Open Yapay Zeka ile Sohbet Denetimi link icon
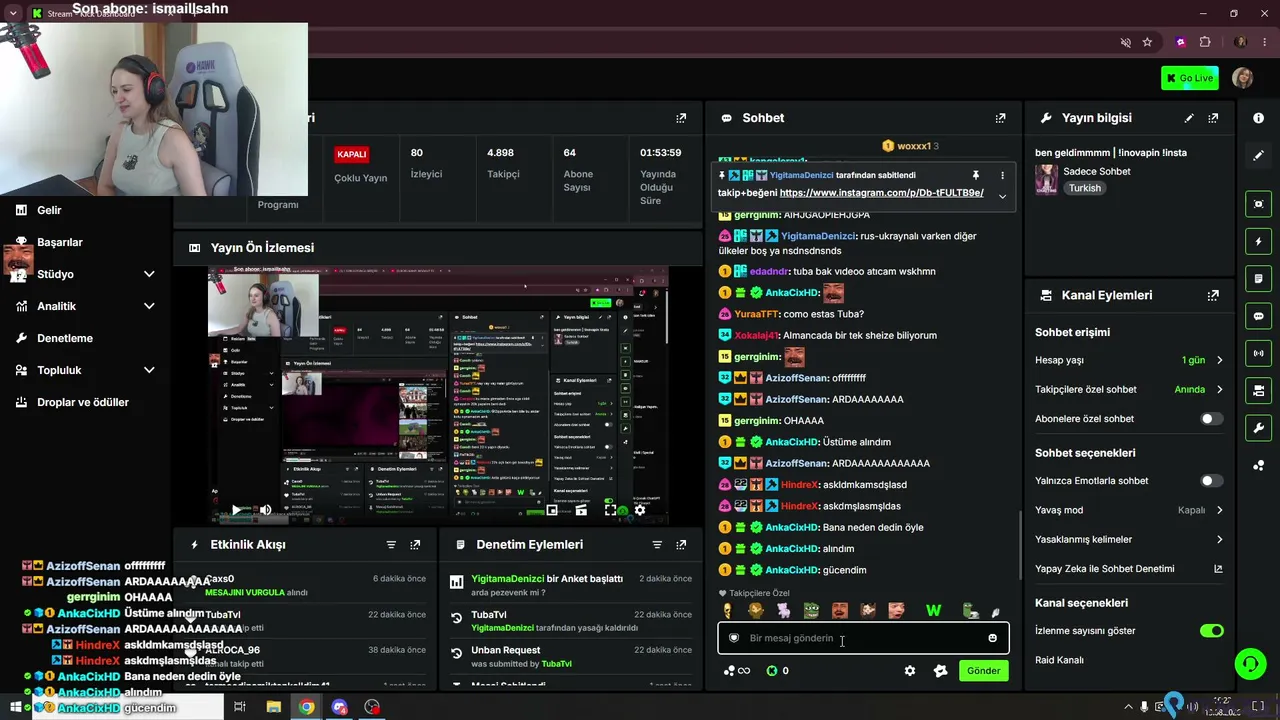This screenshot has height=720, width=1280. [1218, 569]
